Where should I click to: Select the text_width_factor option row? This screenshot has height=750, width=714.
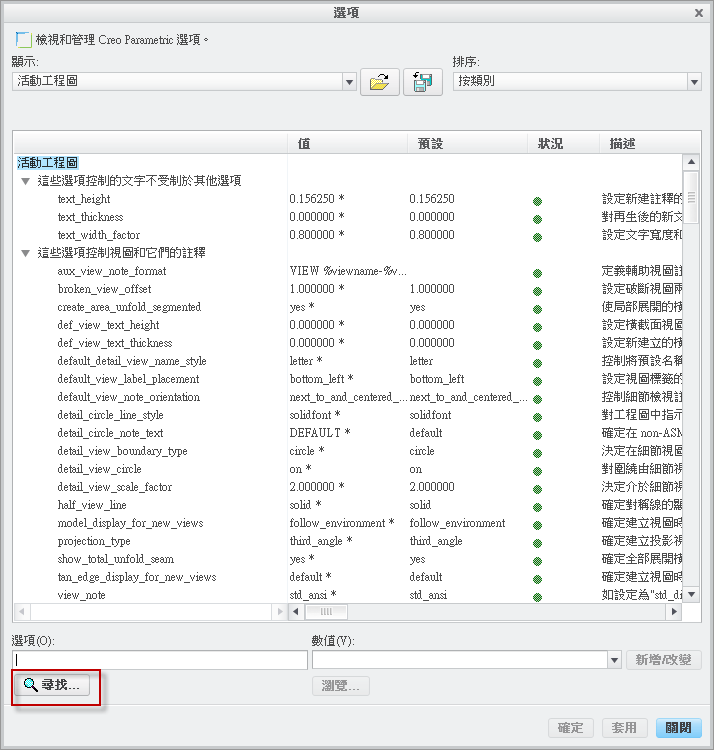point(99,235)
